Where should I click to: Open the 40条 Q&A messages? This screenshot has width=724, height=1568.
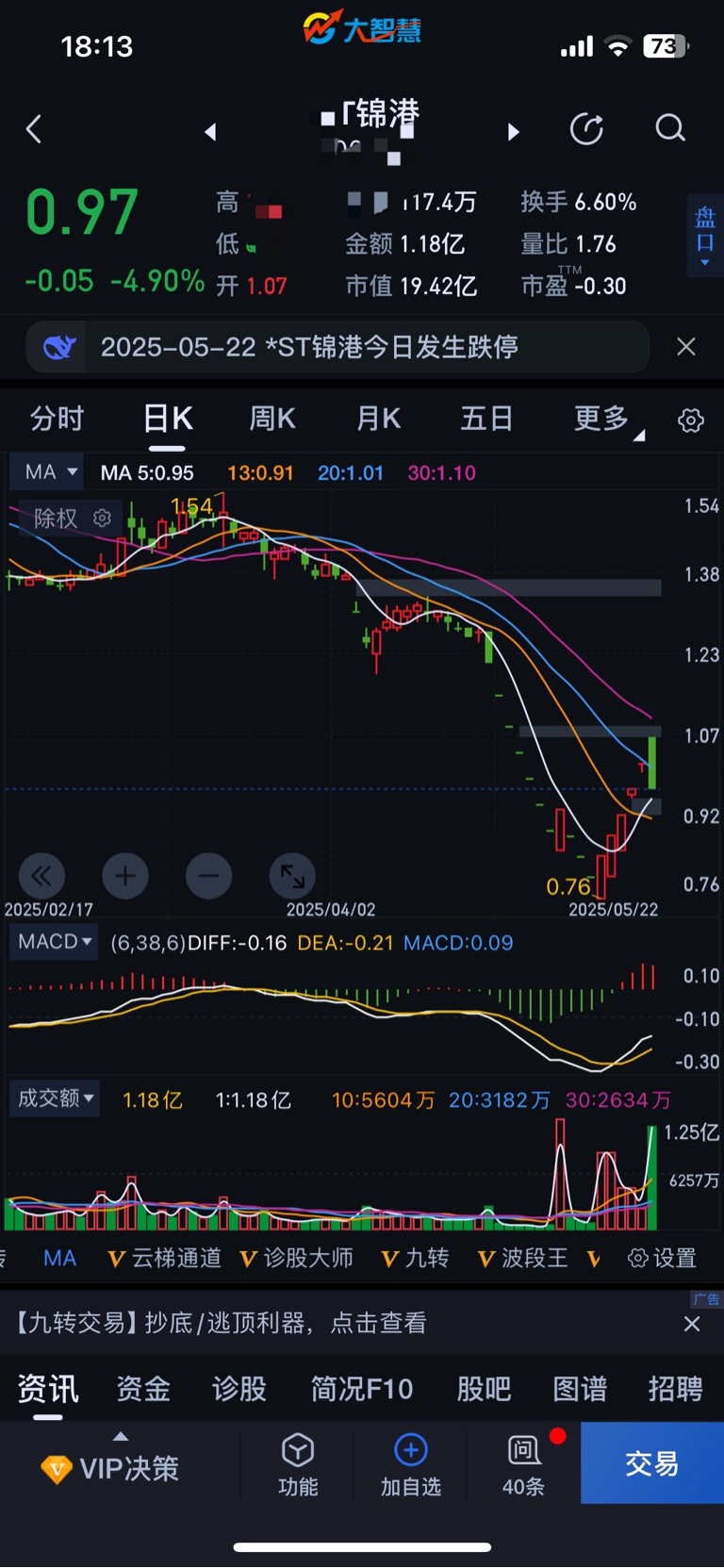click(524, 1464)
